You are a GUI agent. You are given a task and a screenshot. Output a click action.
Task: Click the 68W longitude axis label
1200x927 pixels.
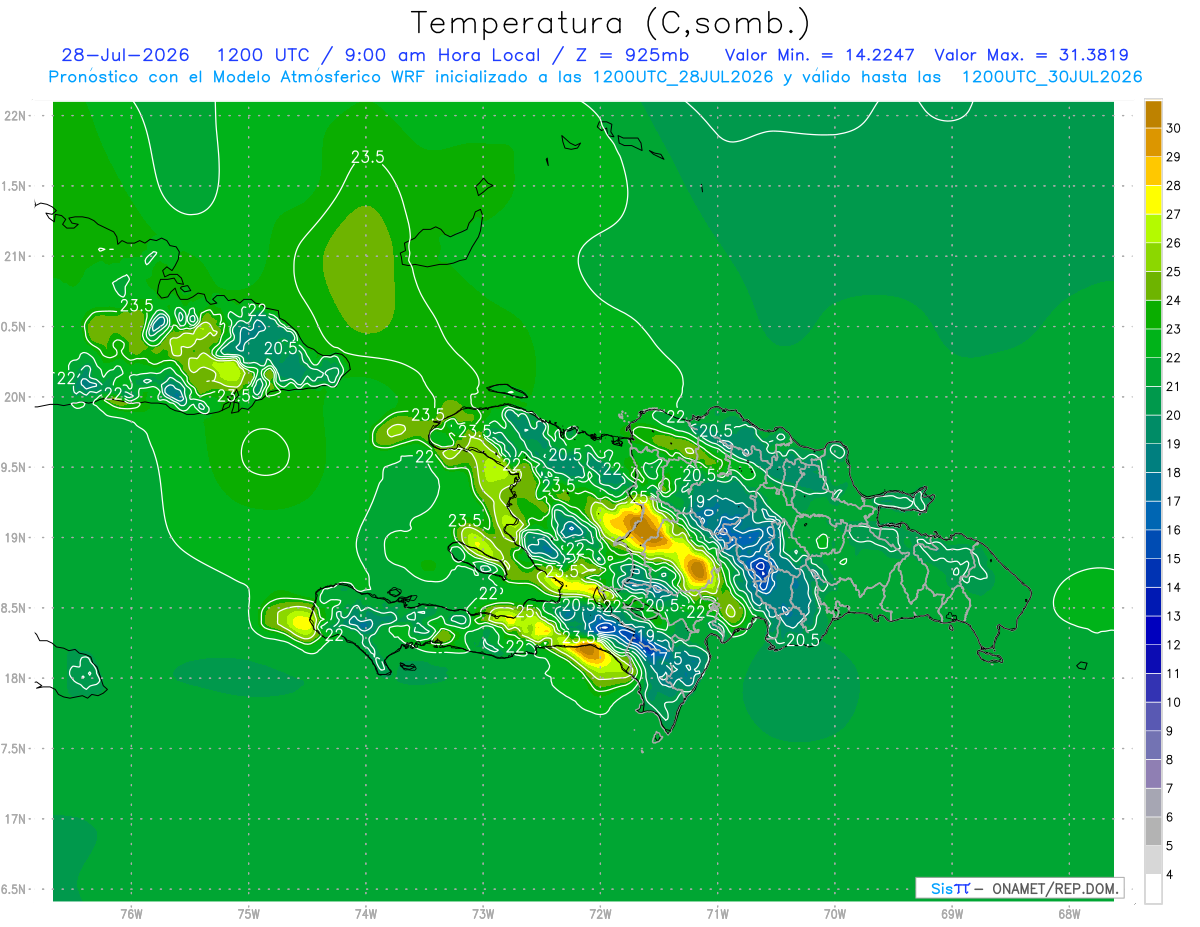point(1069,914)
